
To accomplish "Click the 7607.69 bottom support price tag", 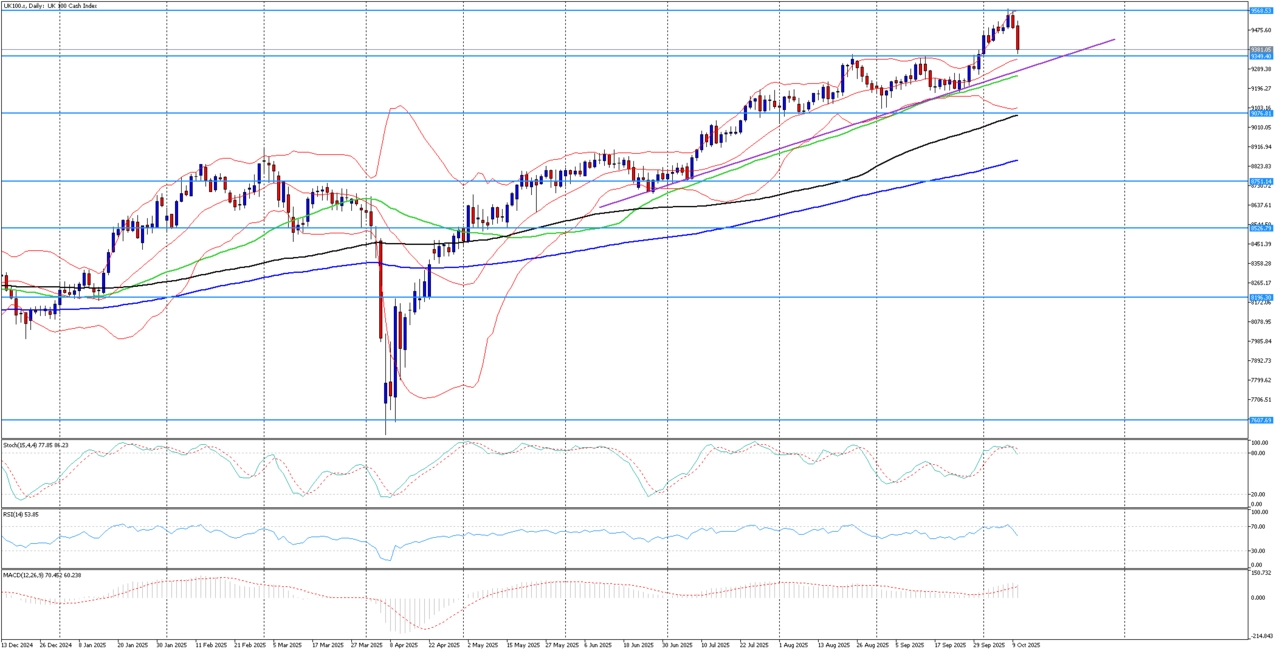I will coord(1260,420).
